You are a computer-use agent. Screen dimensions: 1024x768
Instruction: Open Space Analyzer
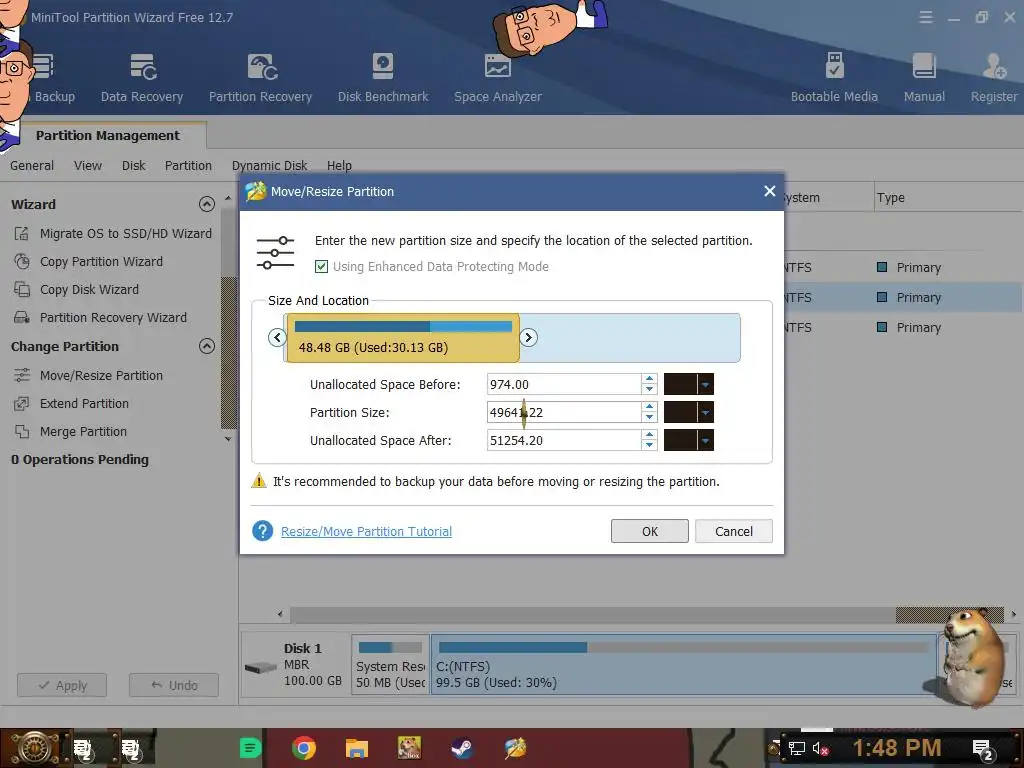[x=498, y=78]
